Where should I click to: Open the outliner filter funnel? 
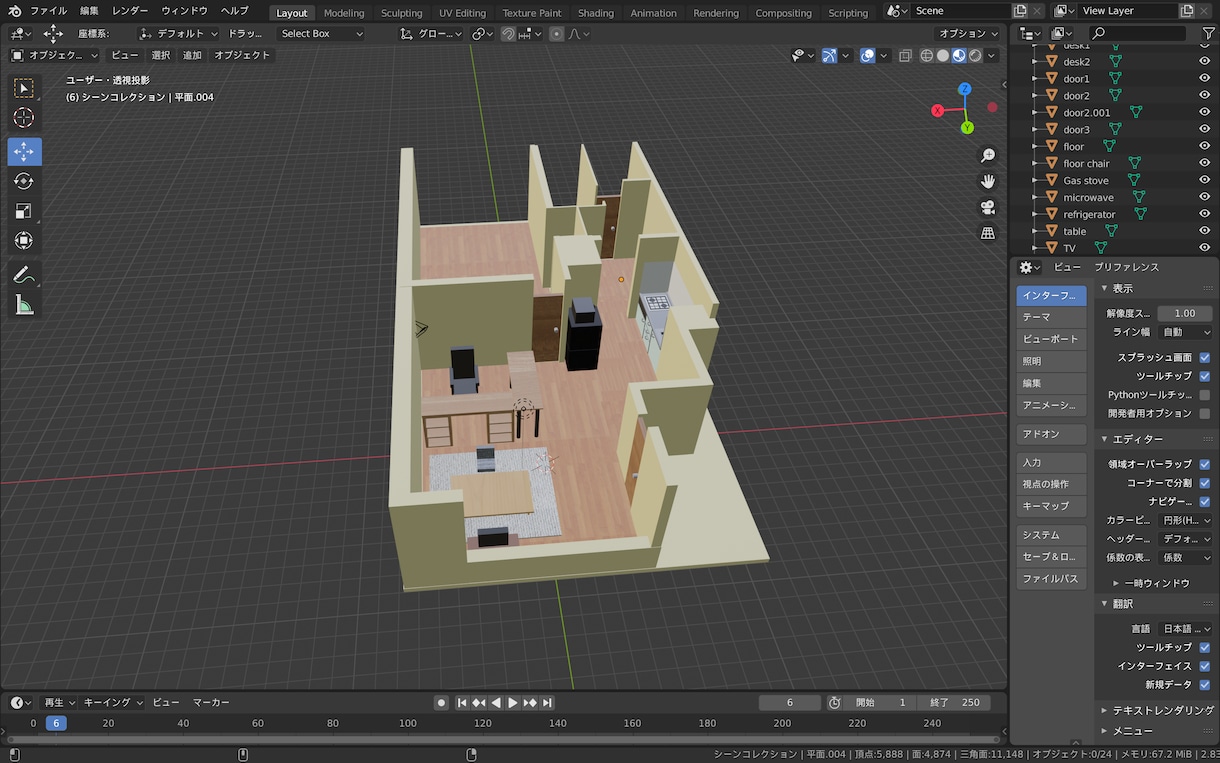(x=1208, y=33)
